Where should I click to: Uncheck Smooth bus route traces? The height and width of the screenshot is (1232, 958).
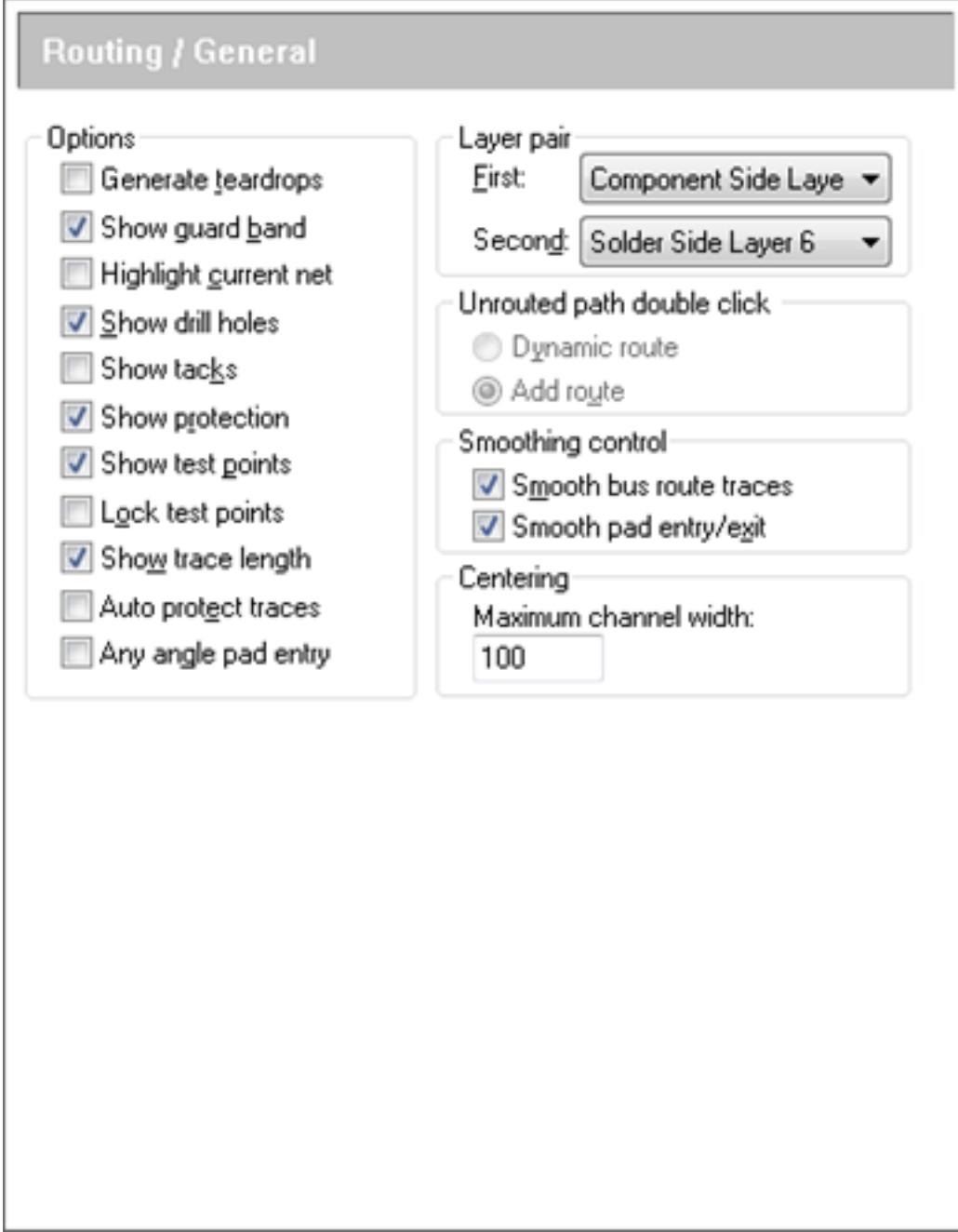(x=487, y=485)
